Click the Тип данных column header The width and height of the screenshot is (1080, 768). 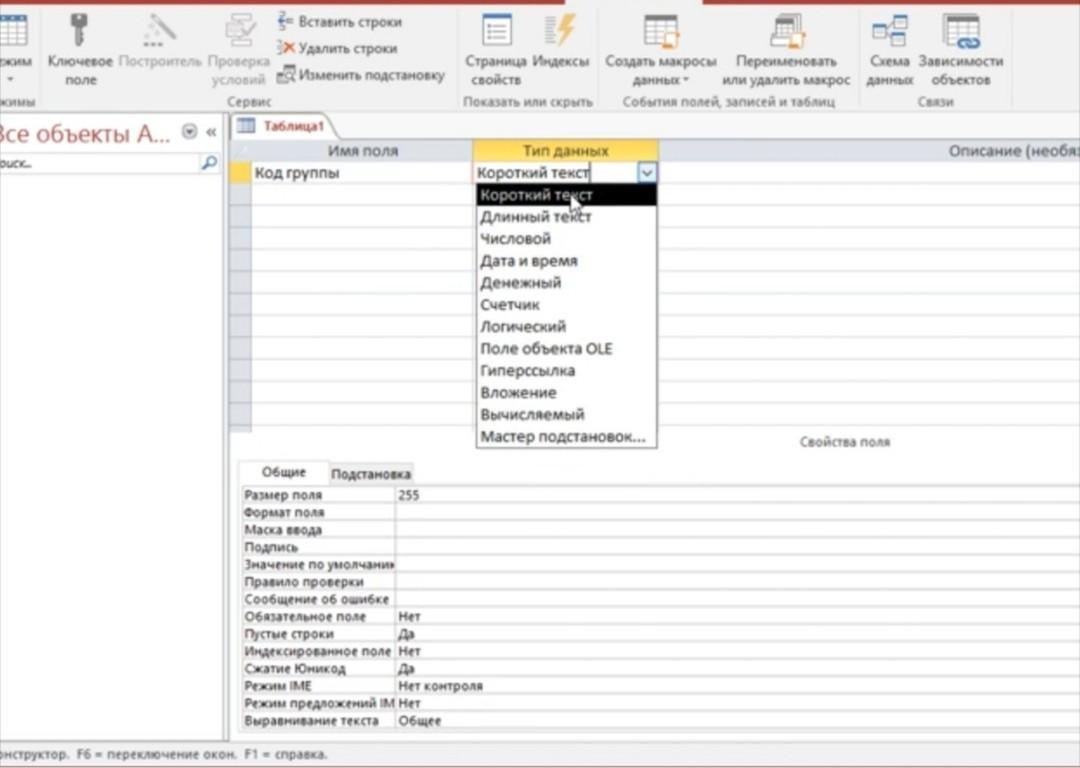pos(565,151)
